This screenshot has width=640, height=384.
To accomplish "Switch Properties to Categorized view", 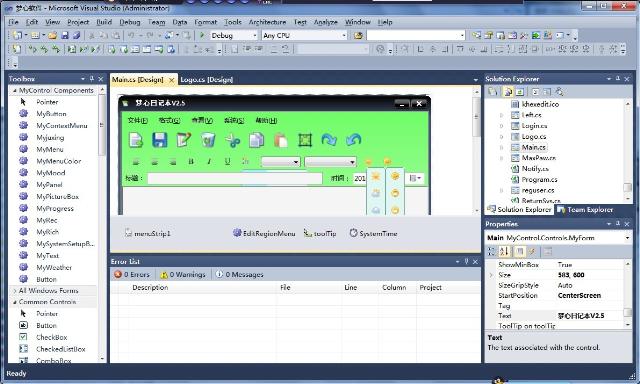I will coord(492,252).
